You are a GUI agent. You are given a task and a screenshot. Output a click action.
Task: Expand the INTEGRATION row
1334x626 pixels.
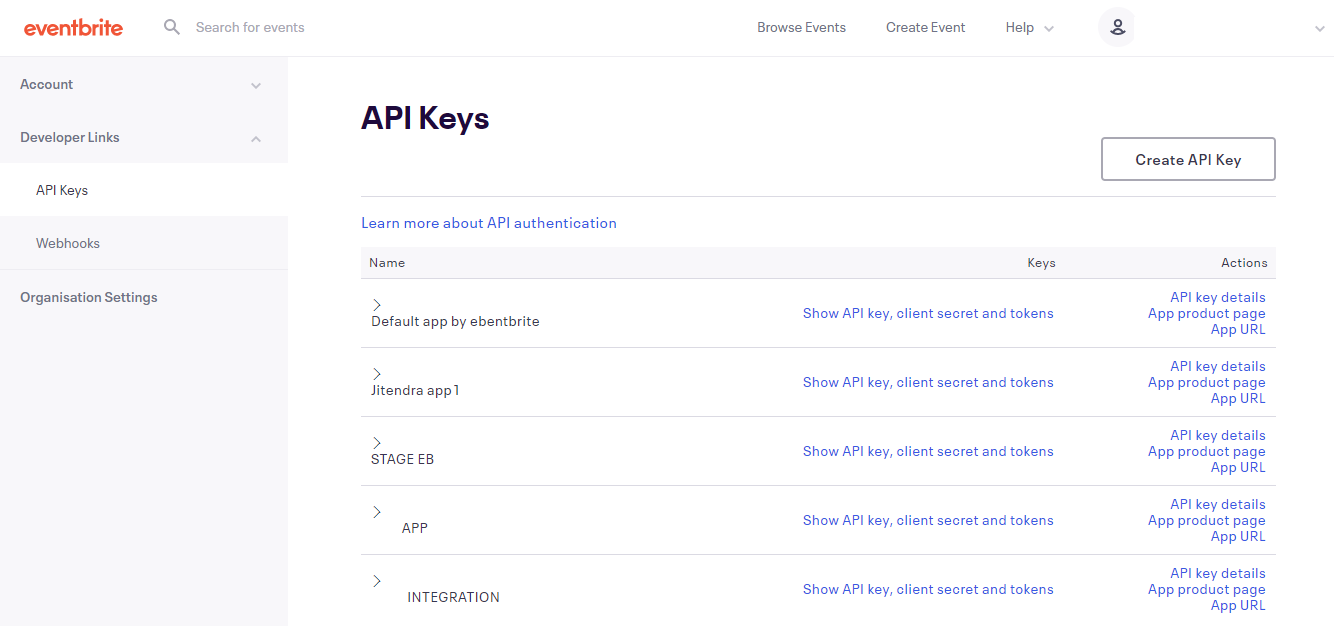[x=377, y=580]
